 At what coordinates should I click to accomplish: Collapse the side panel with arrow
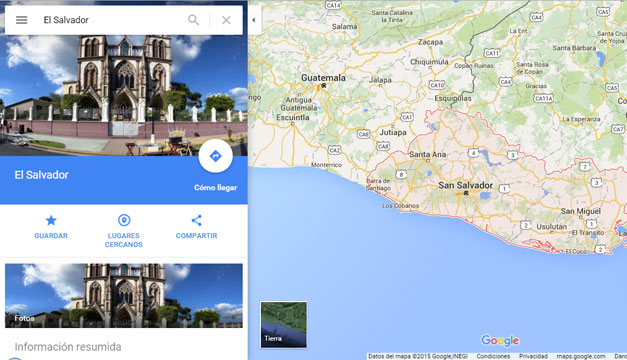click(254, 20)
